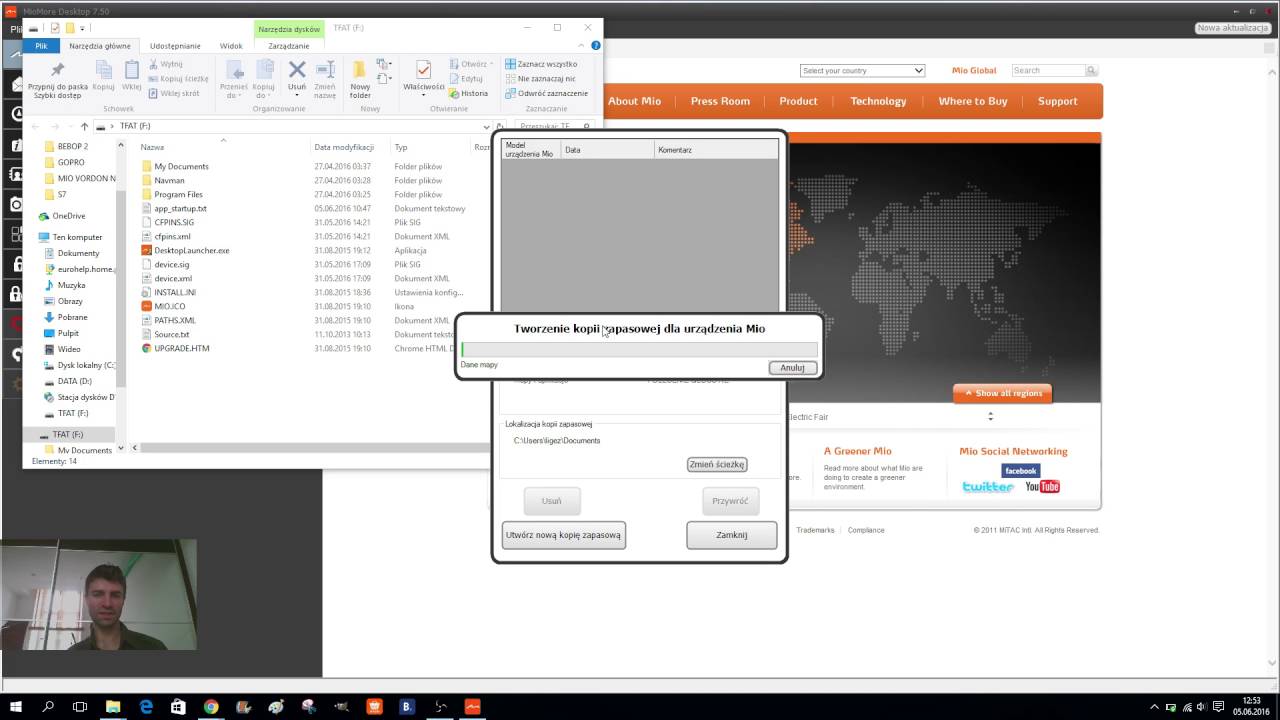Click the red X Usuń icon

297,69
